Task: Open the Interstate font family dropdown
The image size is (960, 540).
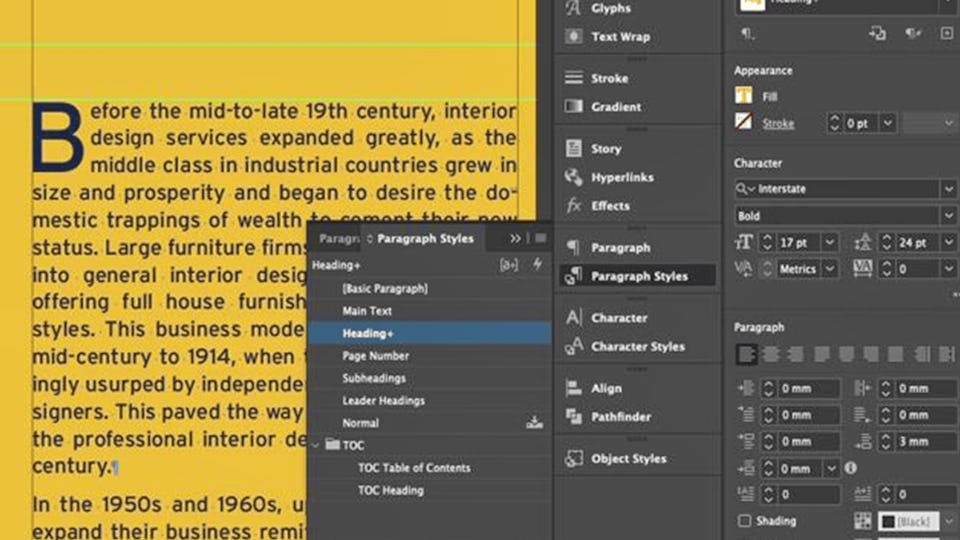Action: point(948,189)
